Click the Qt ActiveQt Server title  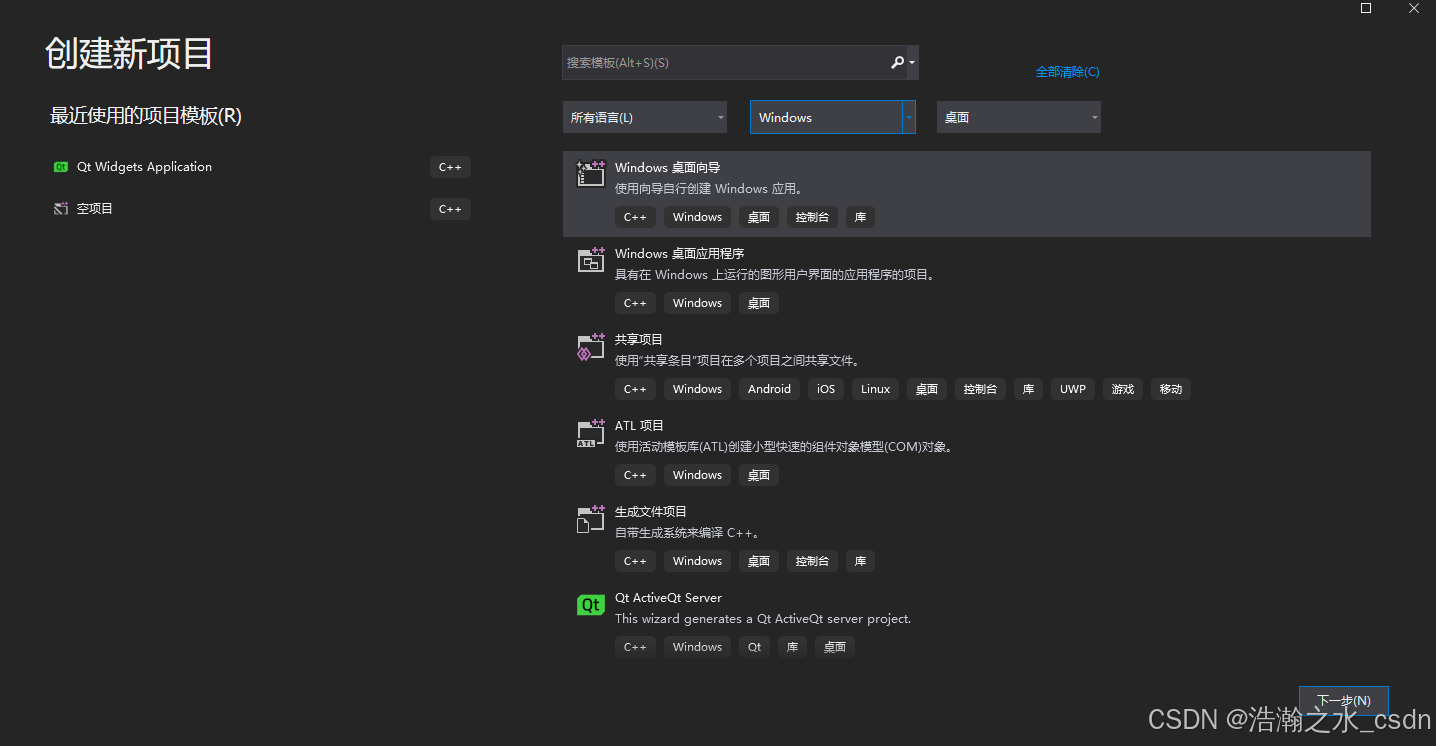tap(668, 598)
